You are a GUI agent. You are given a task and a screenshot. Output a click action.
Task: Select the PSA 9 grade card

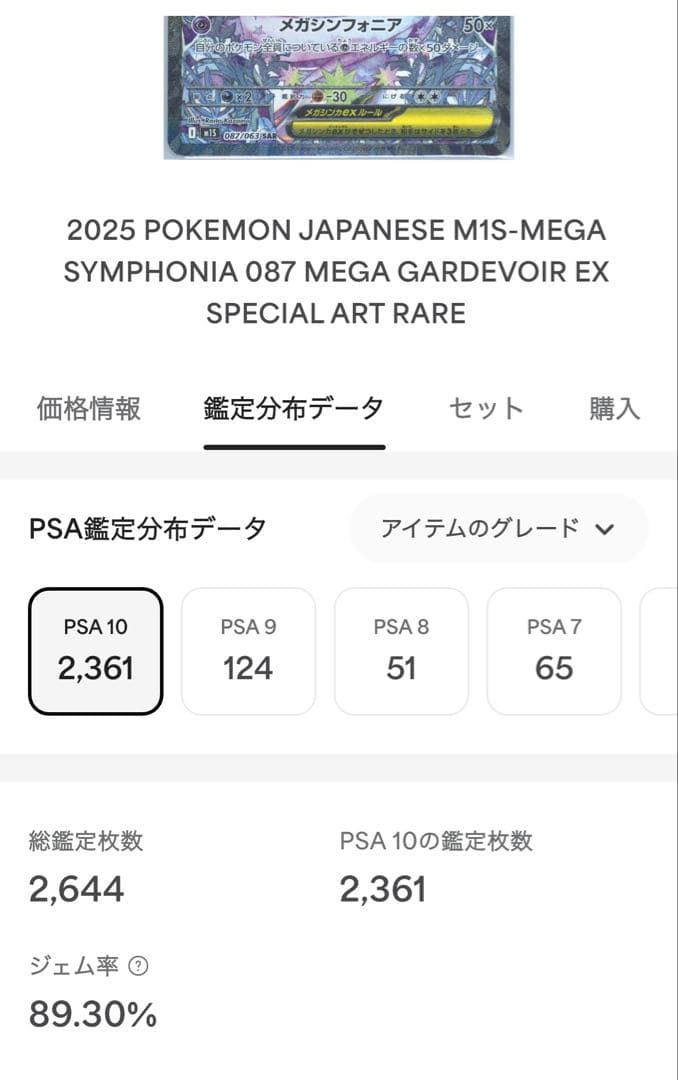point(248,650)
